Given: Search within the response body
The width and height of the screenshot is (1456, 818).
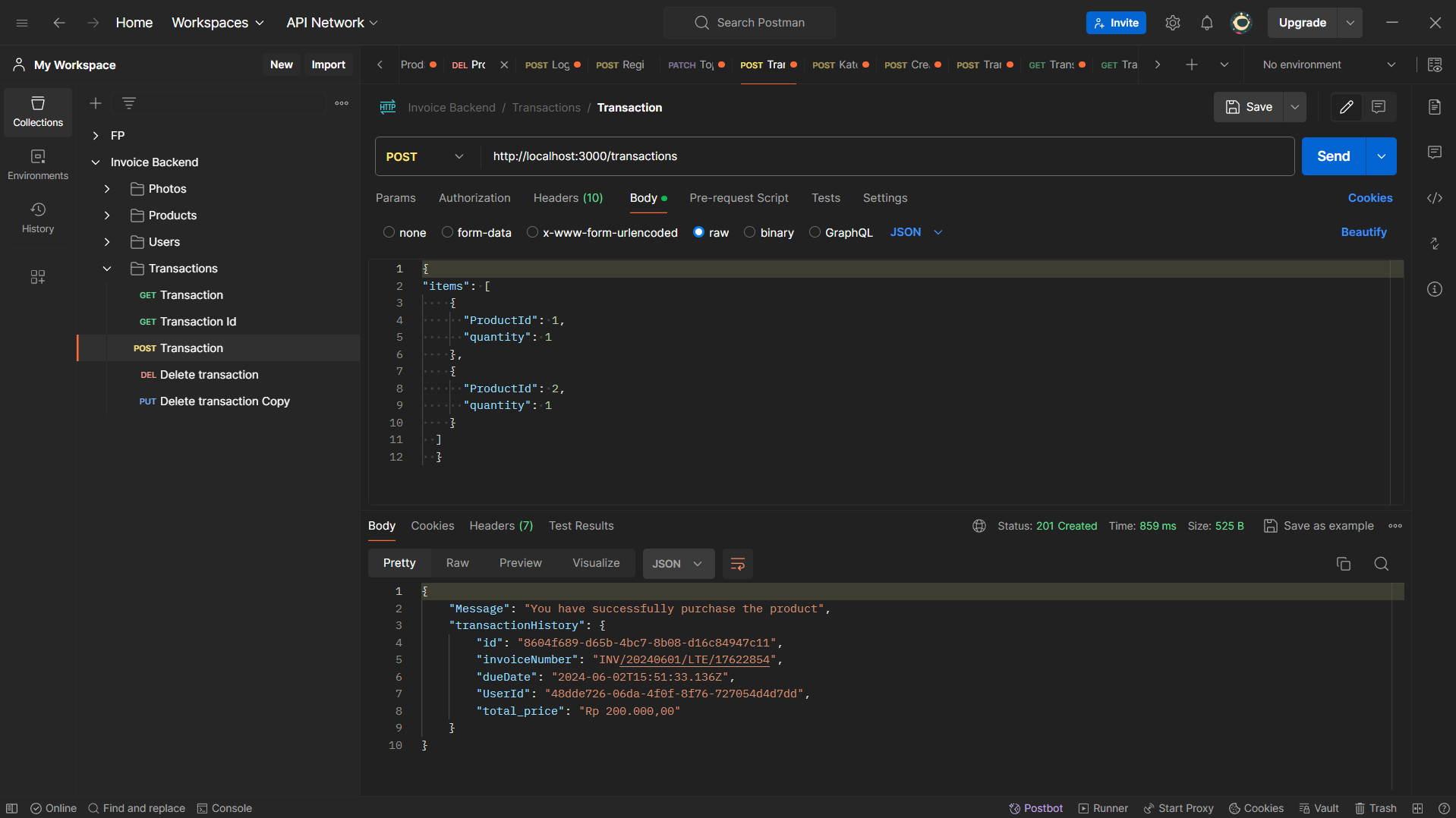Looking at the screenshot, I should click(x=1381, y=564).
